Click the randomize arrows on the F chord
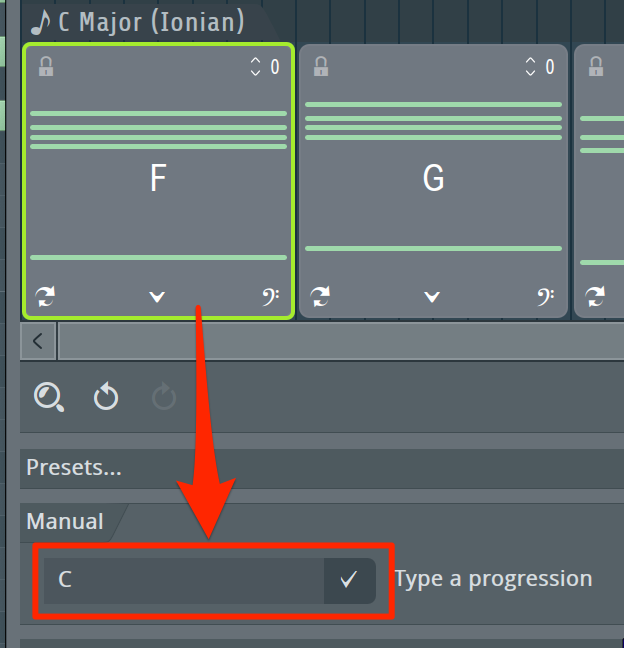The width and height of the screenshot is (624, 648). pyautogui.click(x=45, y=297)
